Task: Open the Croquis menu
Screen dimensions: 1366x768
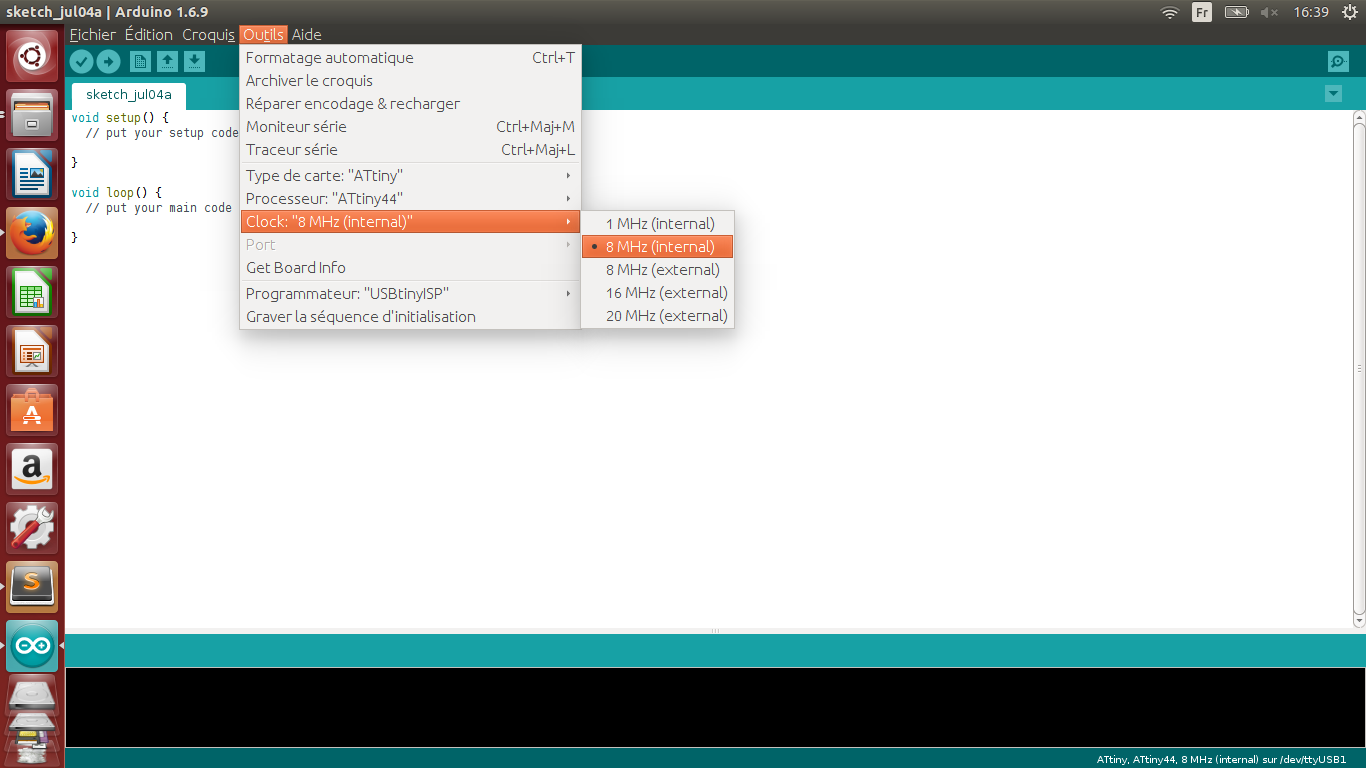Action: (208, 34)
